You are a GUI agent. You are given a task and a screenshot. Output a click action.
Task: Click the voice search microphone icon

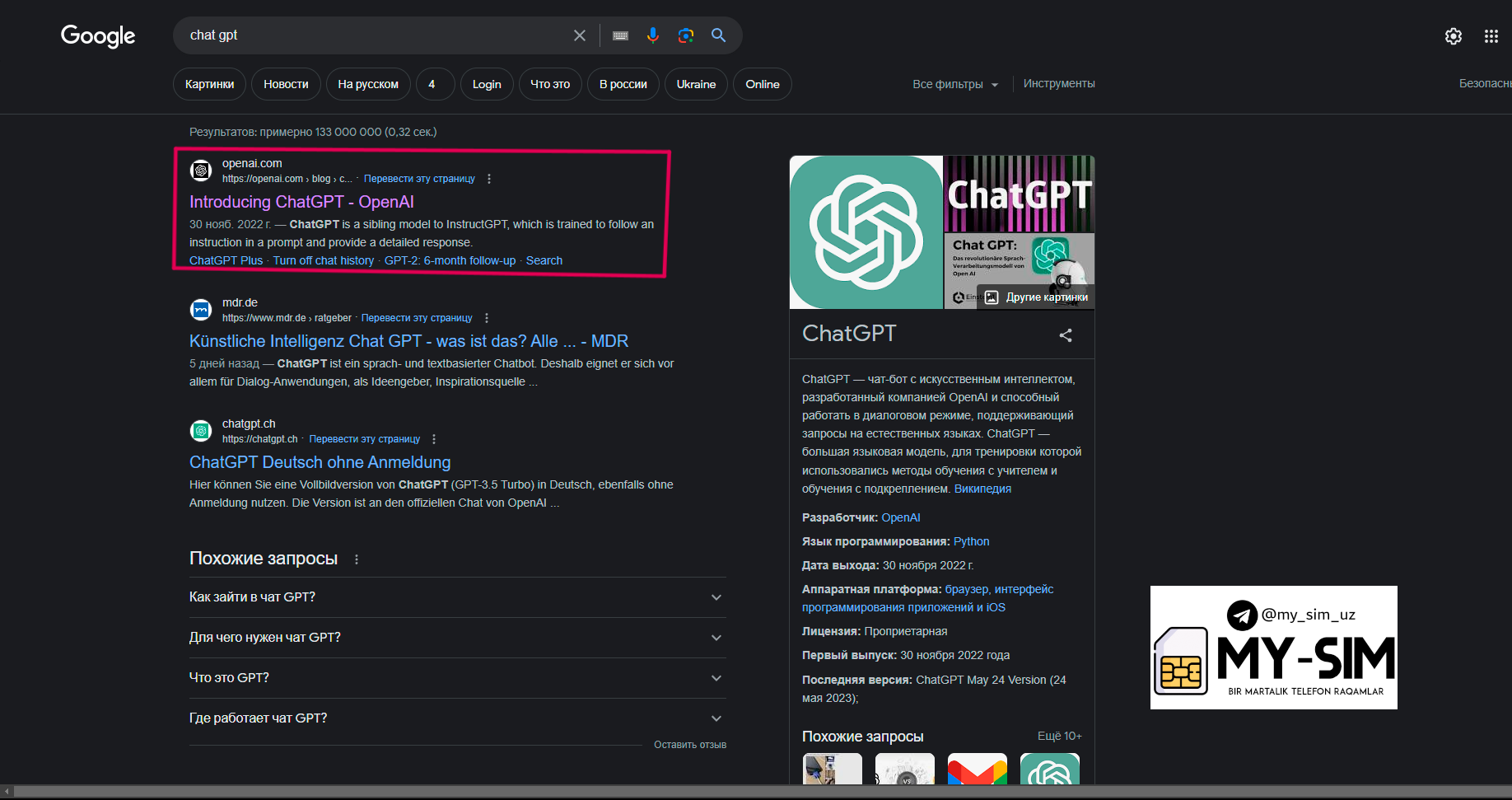point(652,35)
